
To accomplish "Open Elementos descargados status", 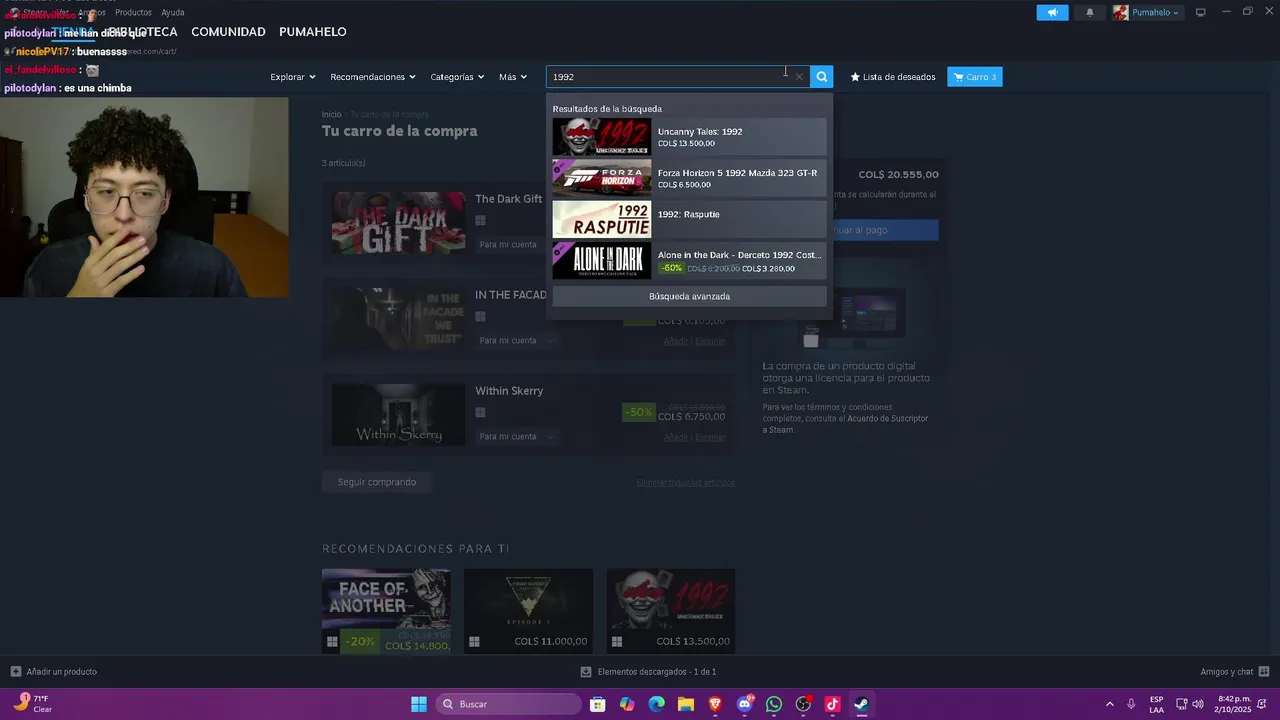I will [x=648, y=672].
